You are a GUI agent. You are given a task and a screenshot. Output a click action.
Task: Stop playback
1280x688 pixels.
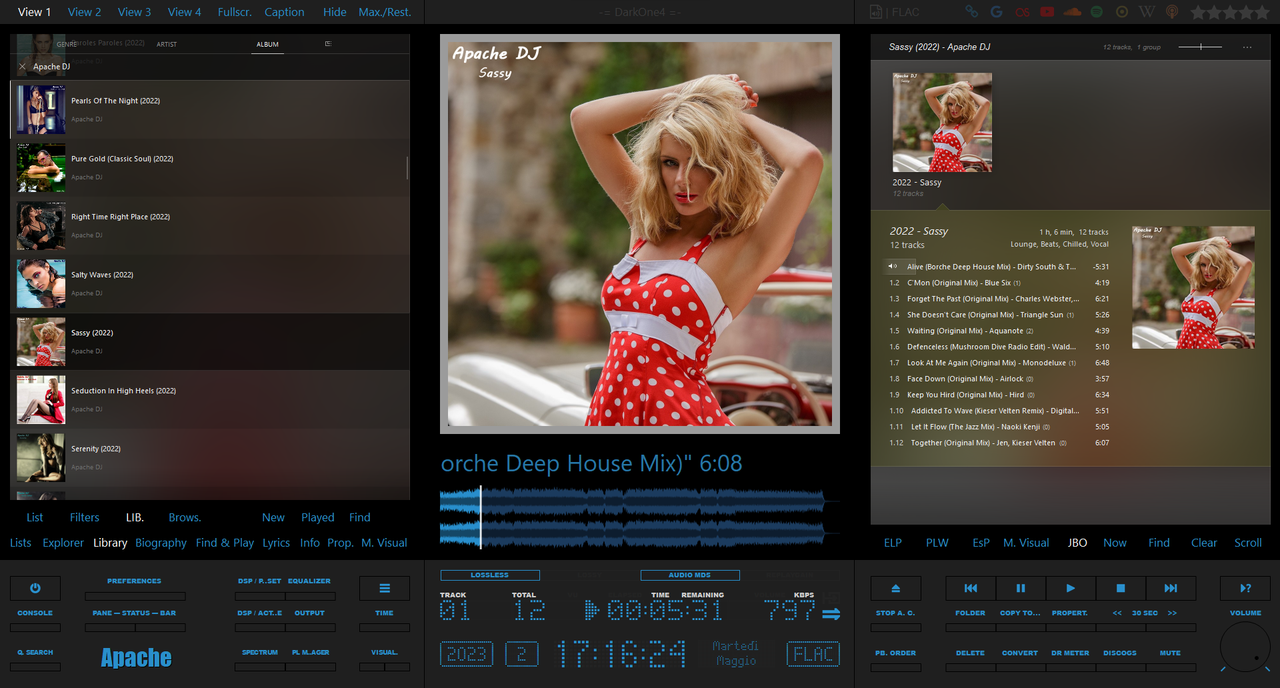pyautogui.click(x=1120, y=588)
